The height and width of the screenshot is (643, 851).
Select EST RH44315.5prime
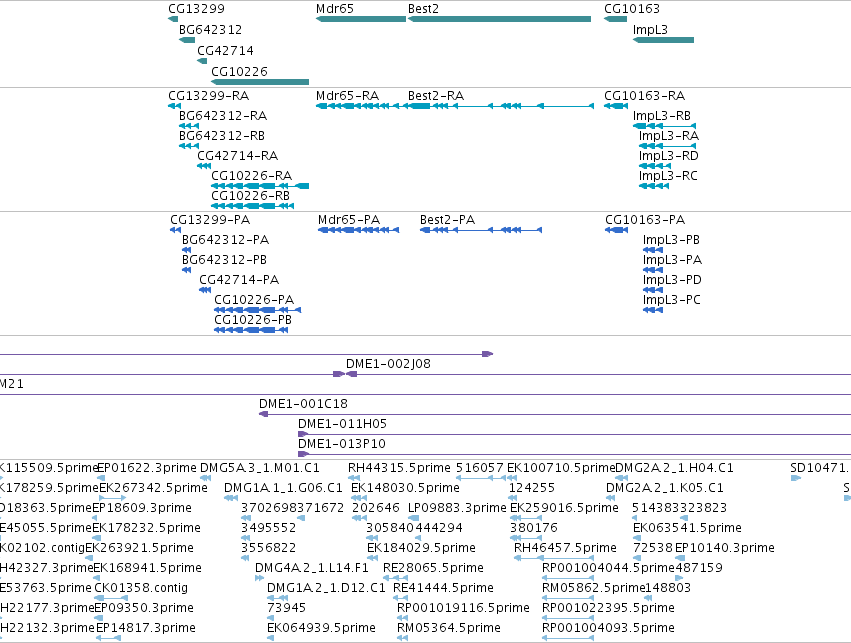pos(399,468)
